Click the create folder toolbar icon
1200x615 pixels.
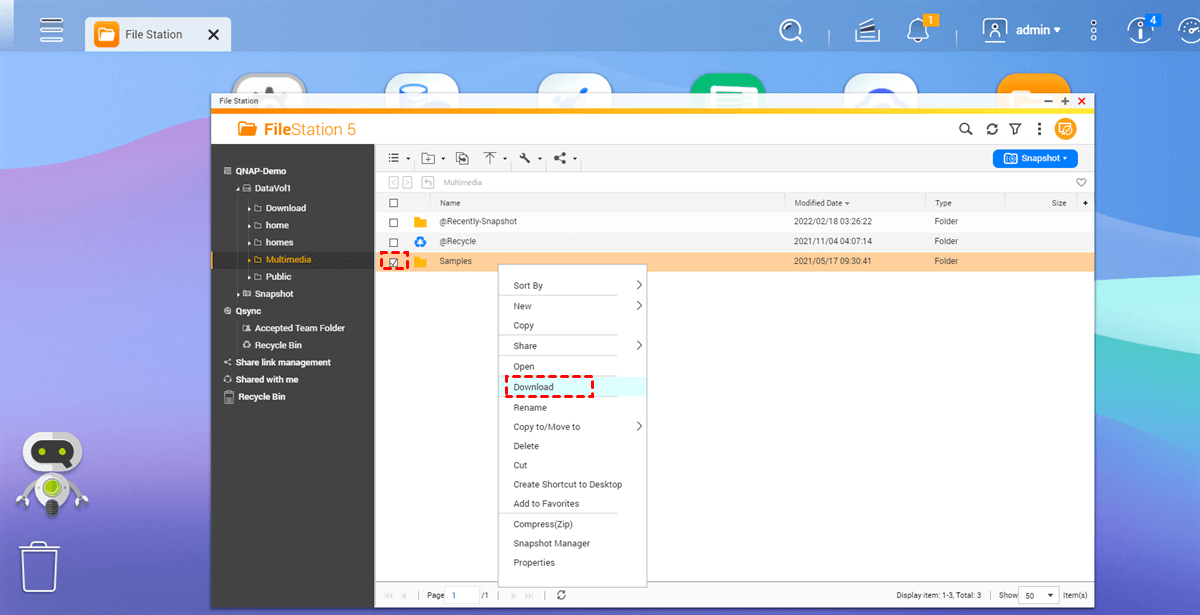click(x=428, y=158)
